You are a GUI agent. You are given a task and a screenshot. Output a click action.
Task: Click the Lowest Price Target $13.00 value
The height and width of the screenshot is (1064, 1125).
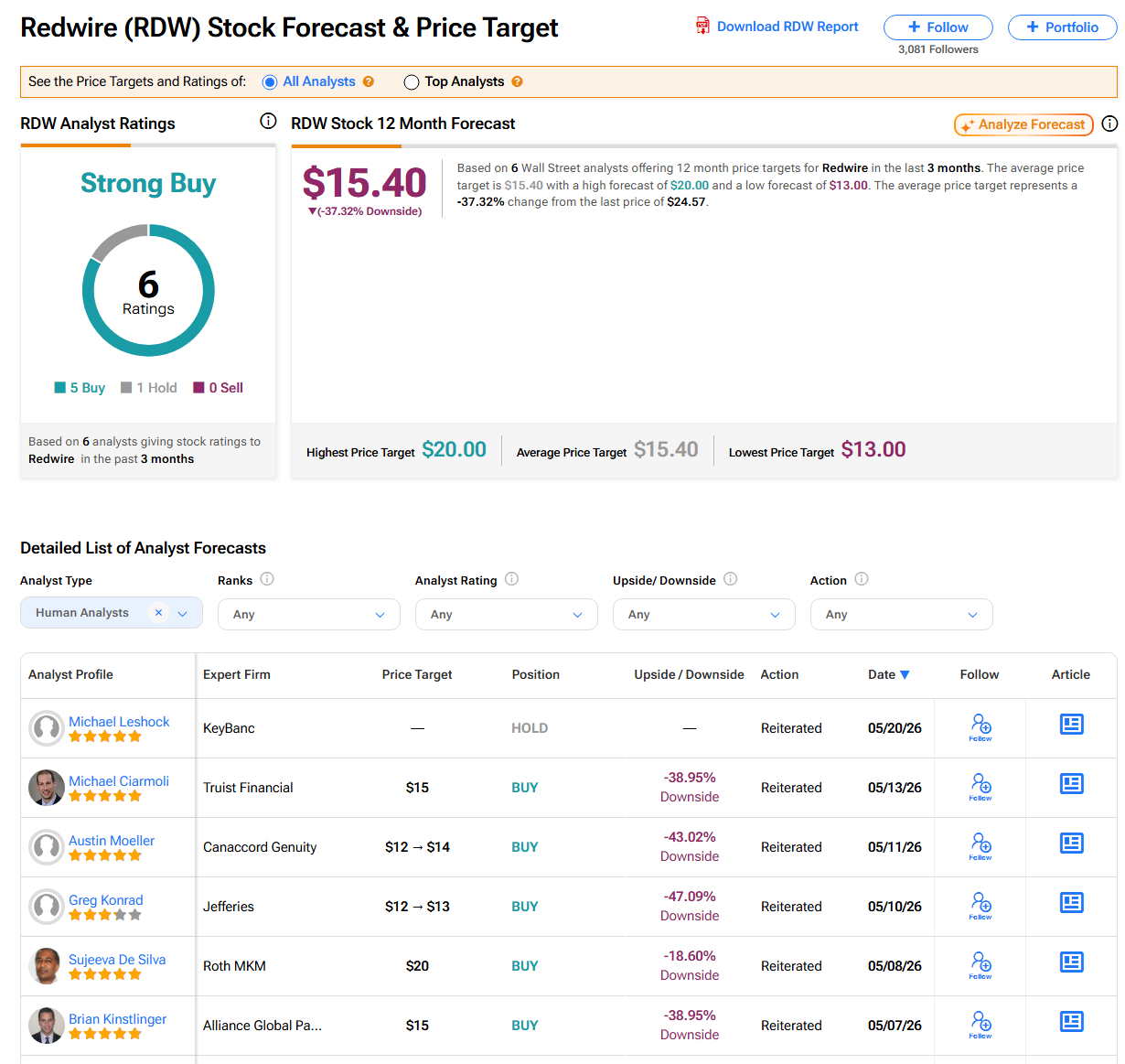coord(873,449)
